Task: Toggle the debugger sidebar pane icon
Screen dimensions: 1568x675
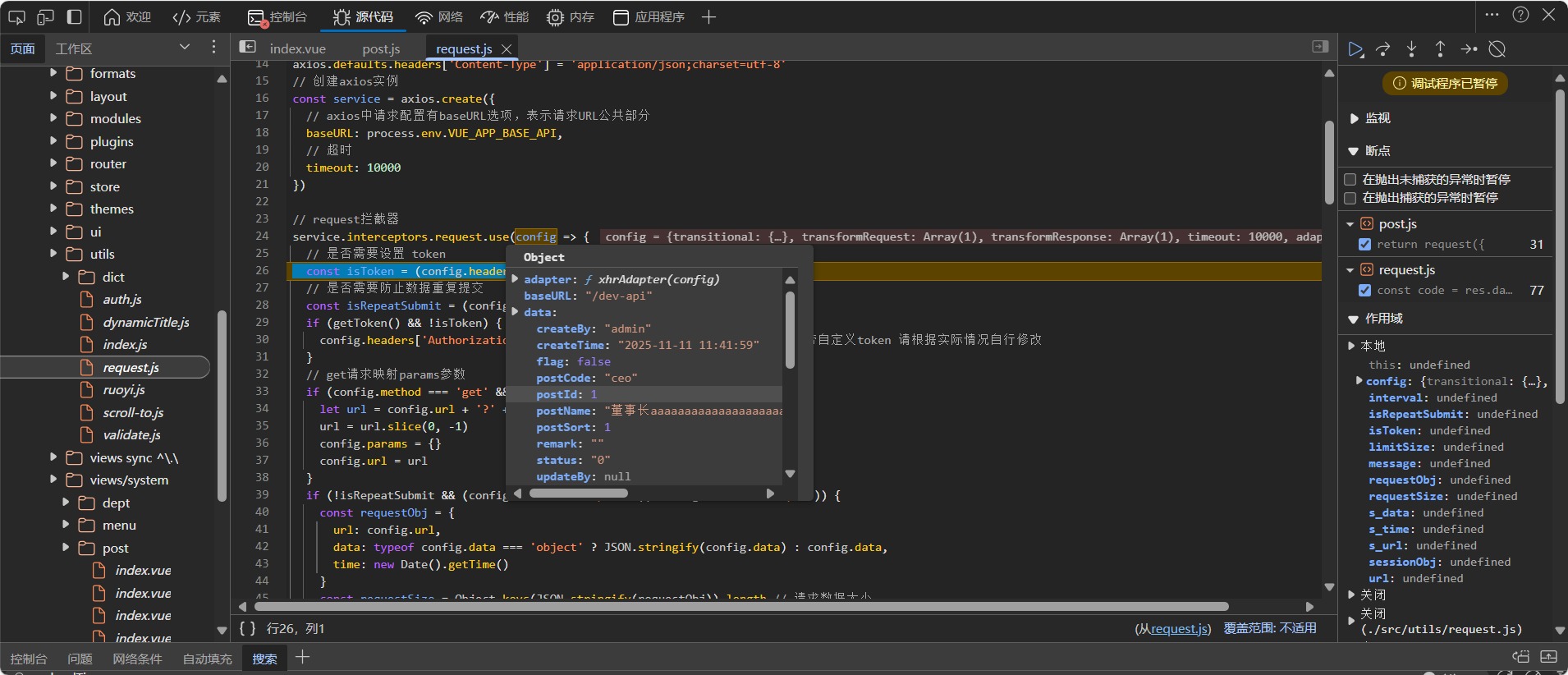Action: coord(1320,47)
